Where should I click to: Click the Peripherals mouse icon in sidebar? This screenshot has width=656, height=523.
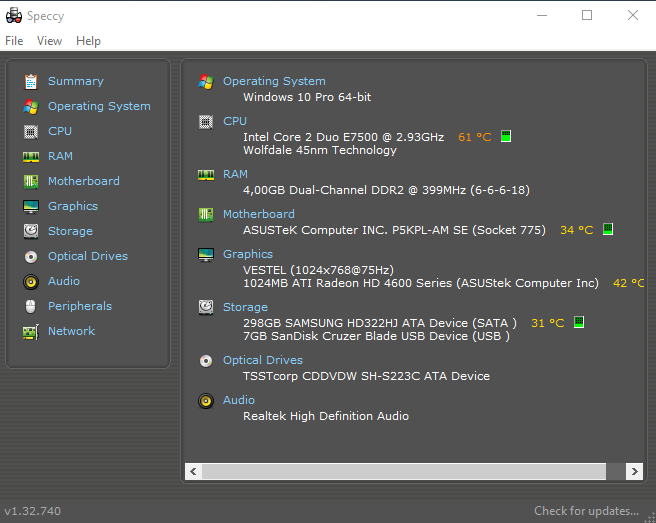click(31, 306)
